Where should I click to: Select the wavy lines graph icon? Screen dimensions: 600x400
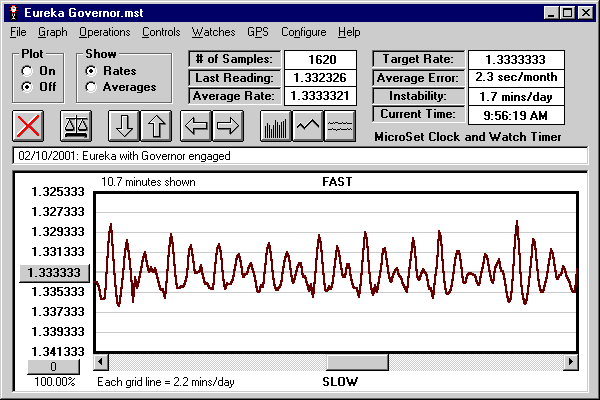tap(340, 126)
